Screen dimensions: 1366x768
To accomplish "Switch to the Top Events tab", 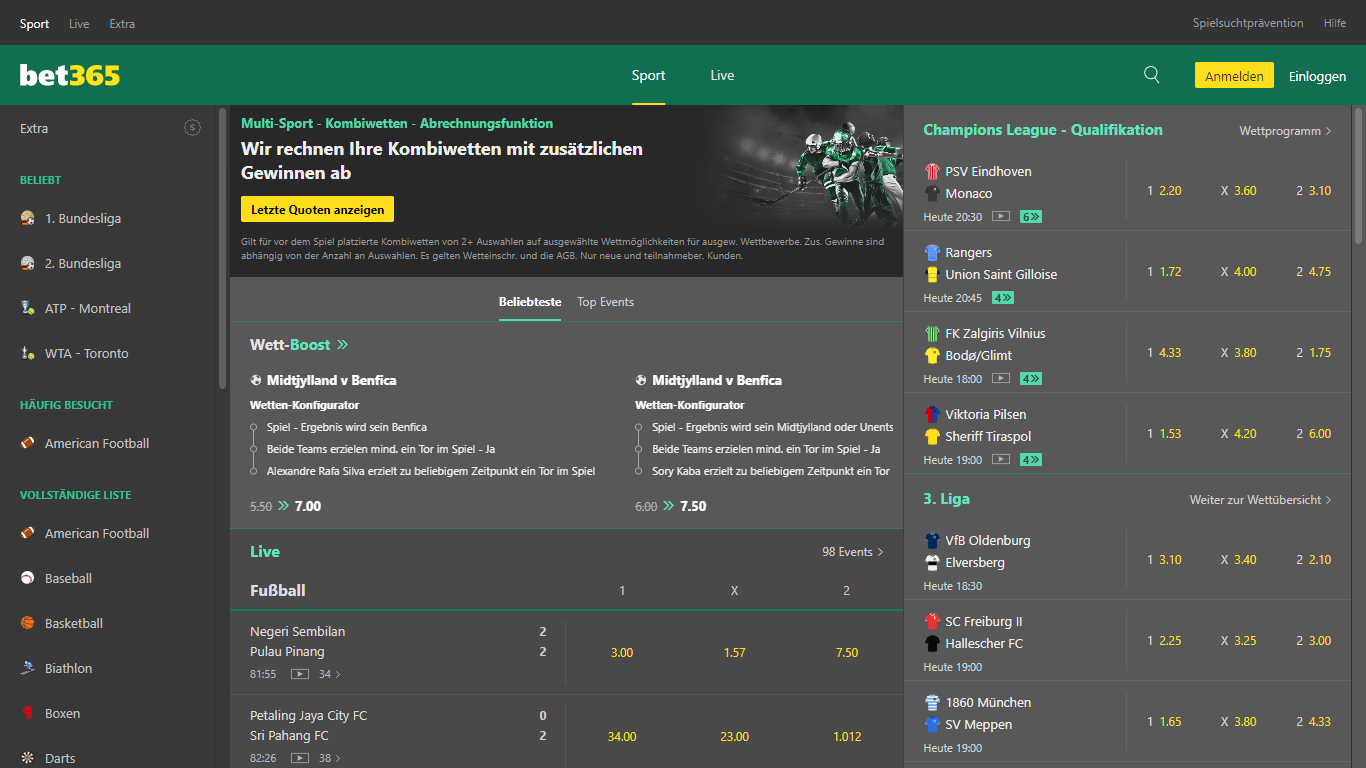I will coord(605,302).
